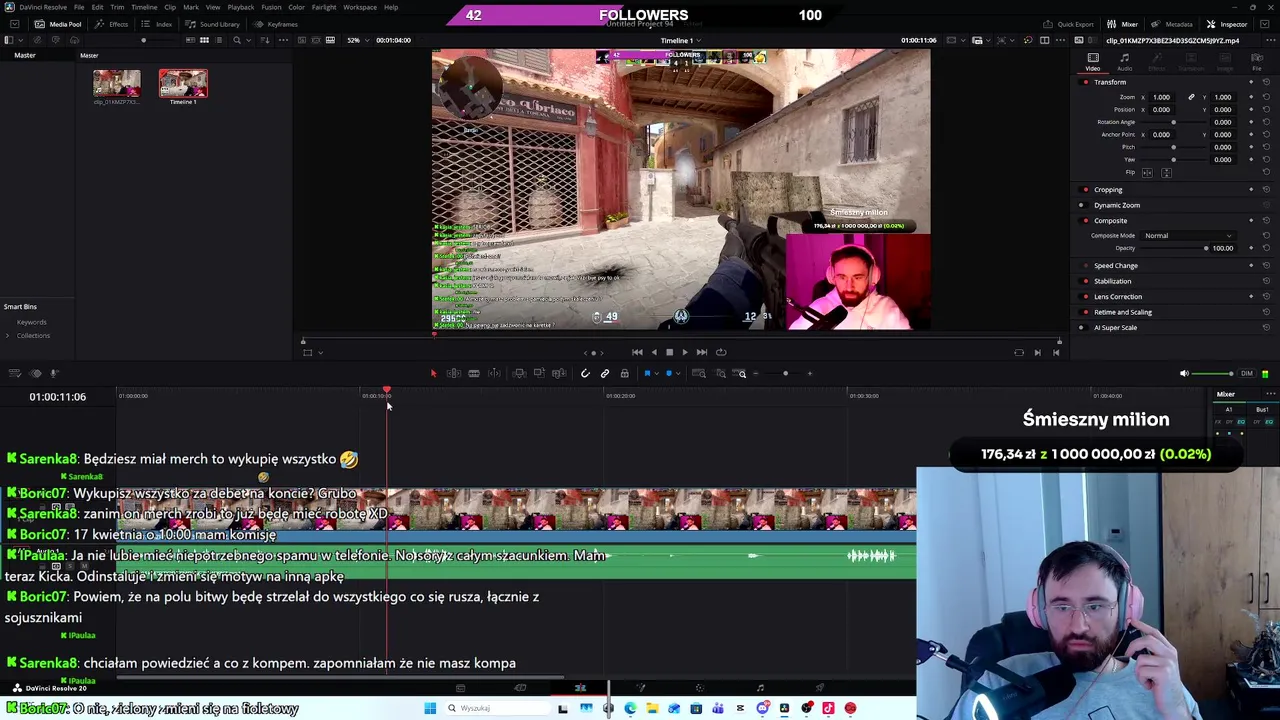Open the Workspace menu

[x=360, y=7]
